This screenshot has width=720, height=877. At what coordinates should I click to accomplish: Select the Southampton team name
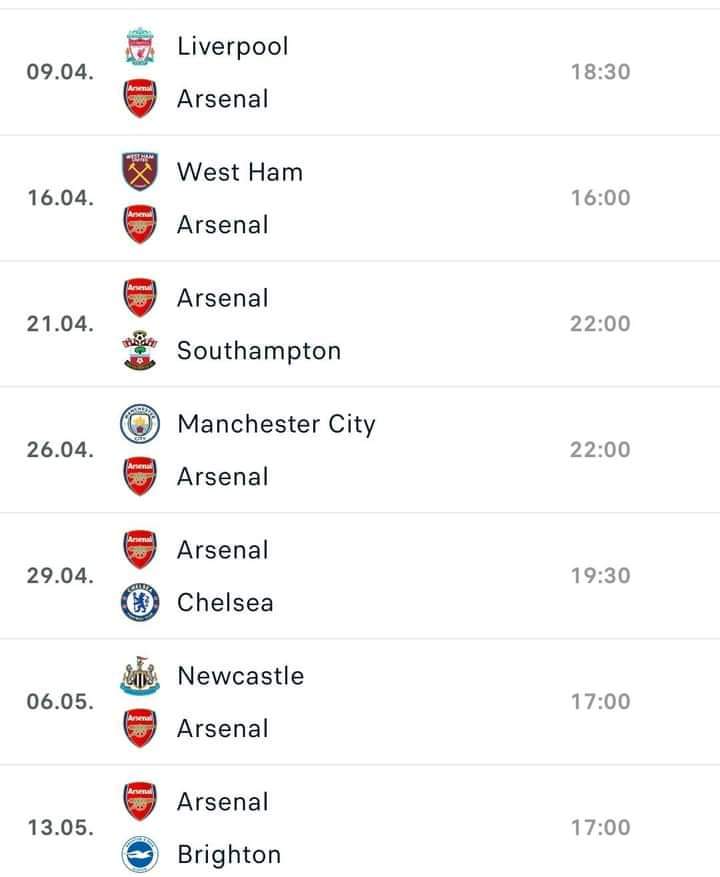[x=259, y=351]
